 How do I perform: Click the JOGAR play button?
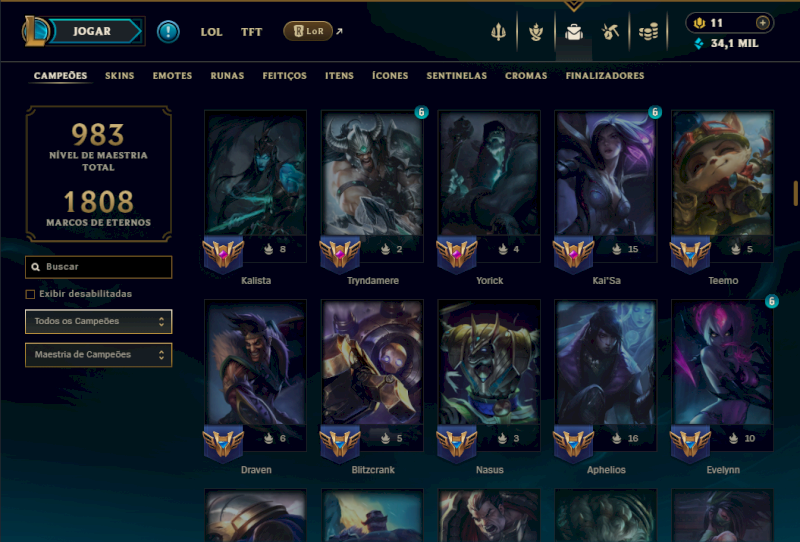[x=94, y=31]
